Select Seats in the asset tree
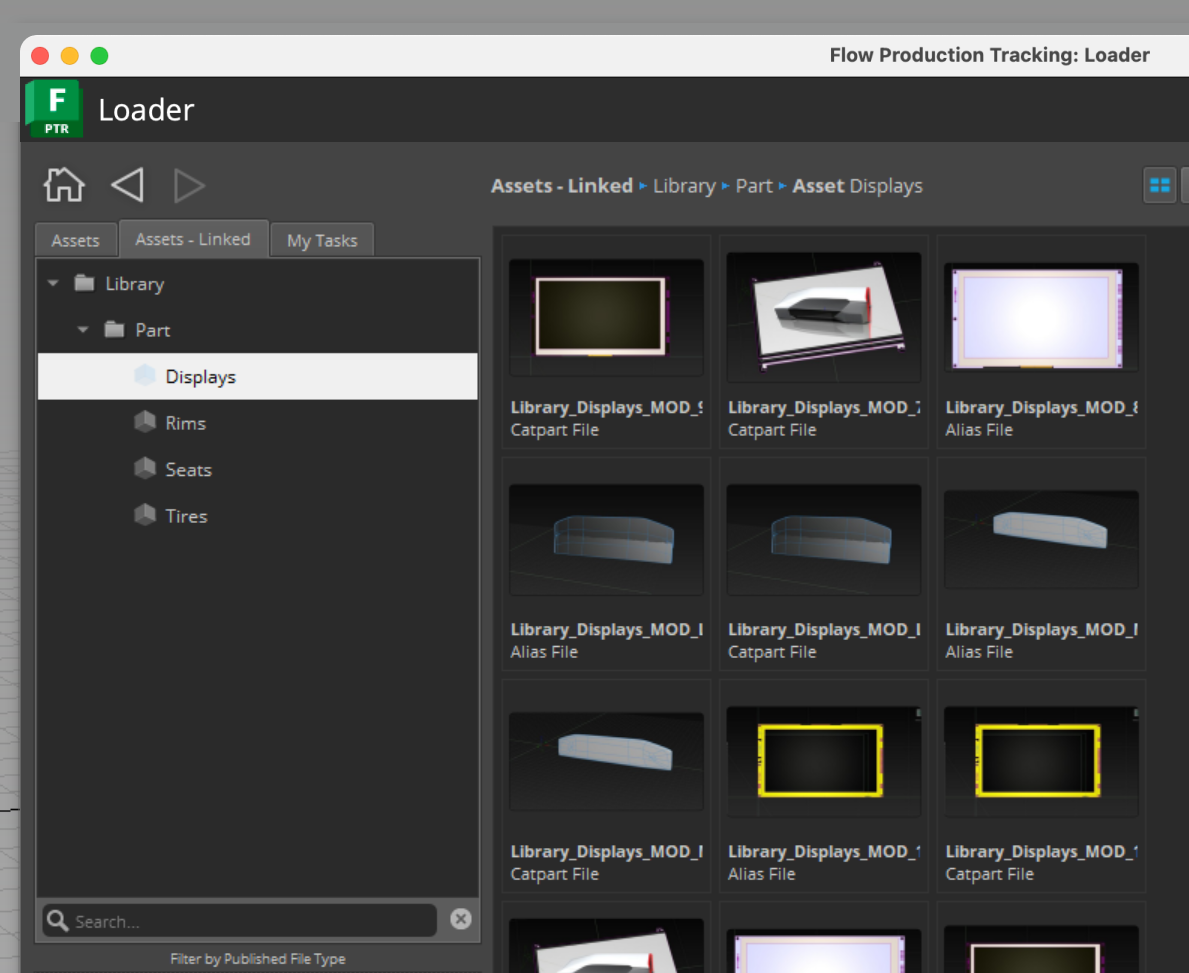The height and width of the screenshot is (973, 1189). coord(258,469)
